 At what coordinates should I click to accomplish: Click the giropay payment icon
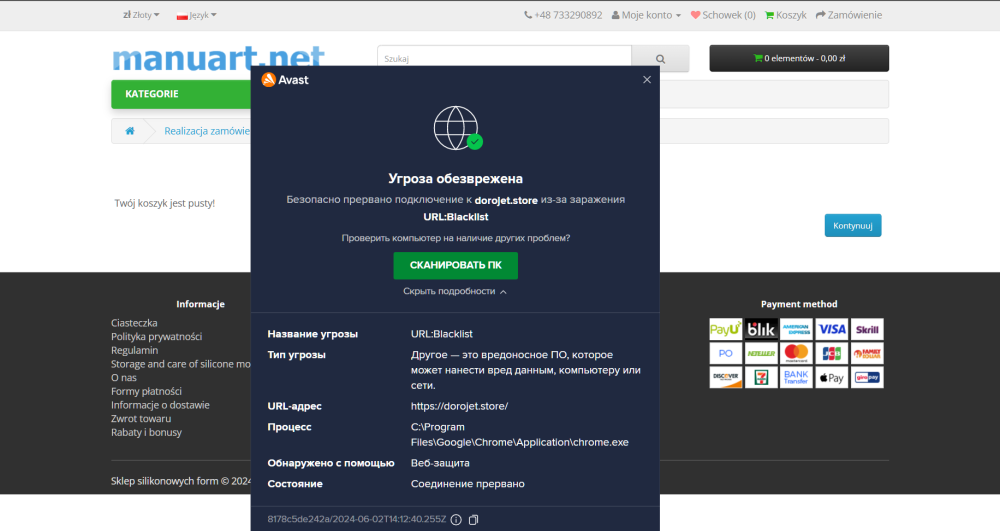867,377
